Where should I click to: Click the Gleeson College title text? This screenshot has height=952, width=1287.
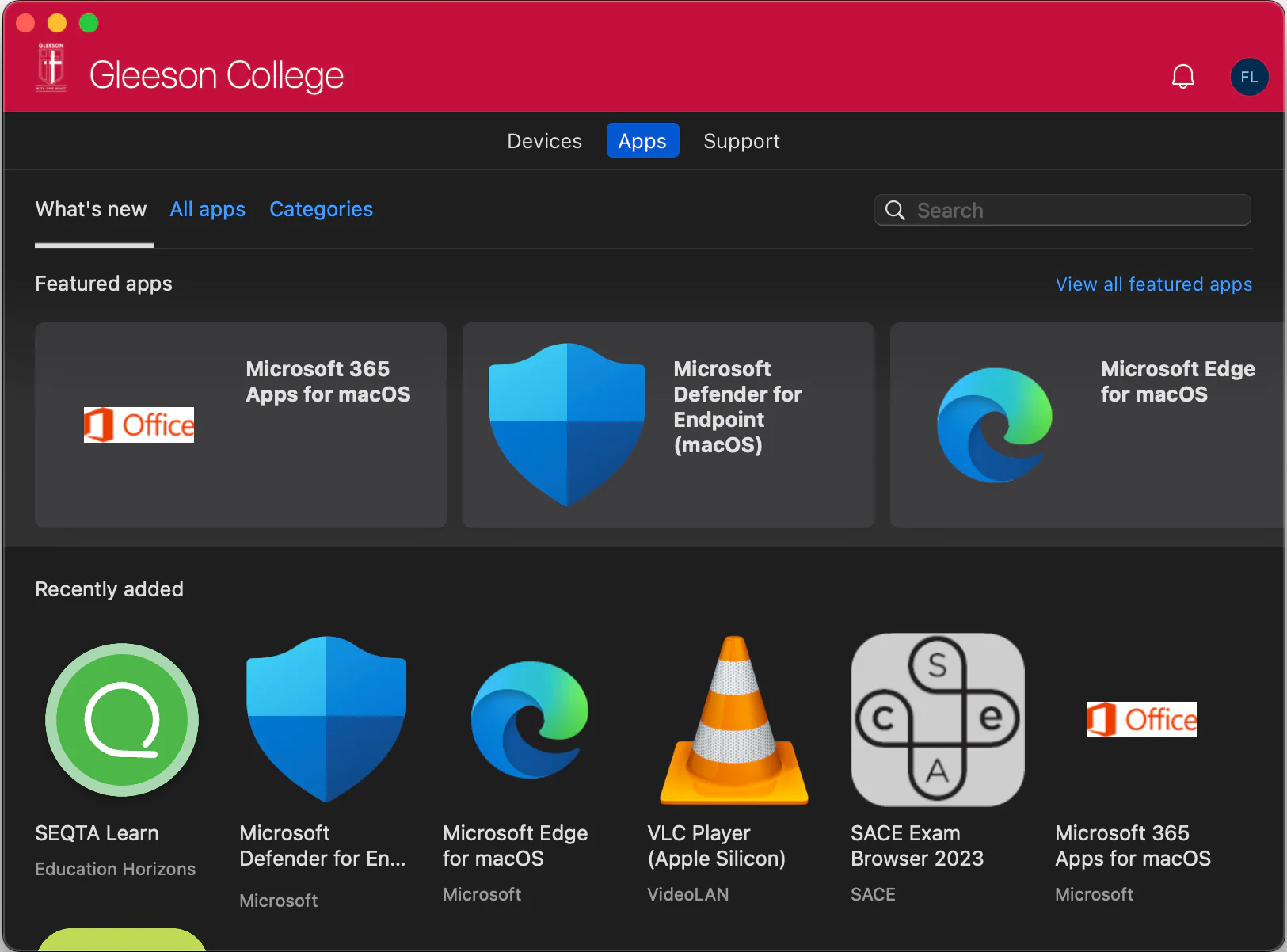(x=216, y=76)
